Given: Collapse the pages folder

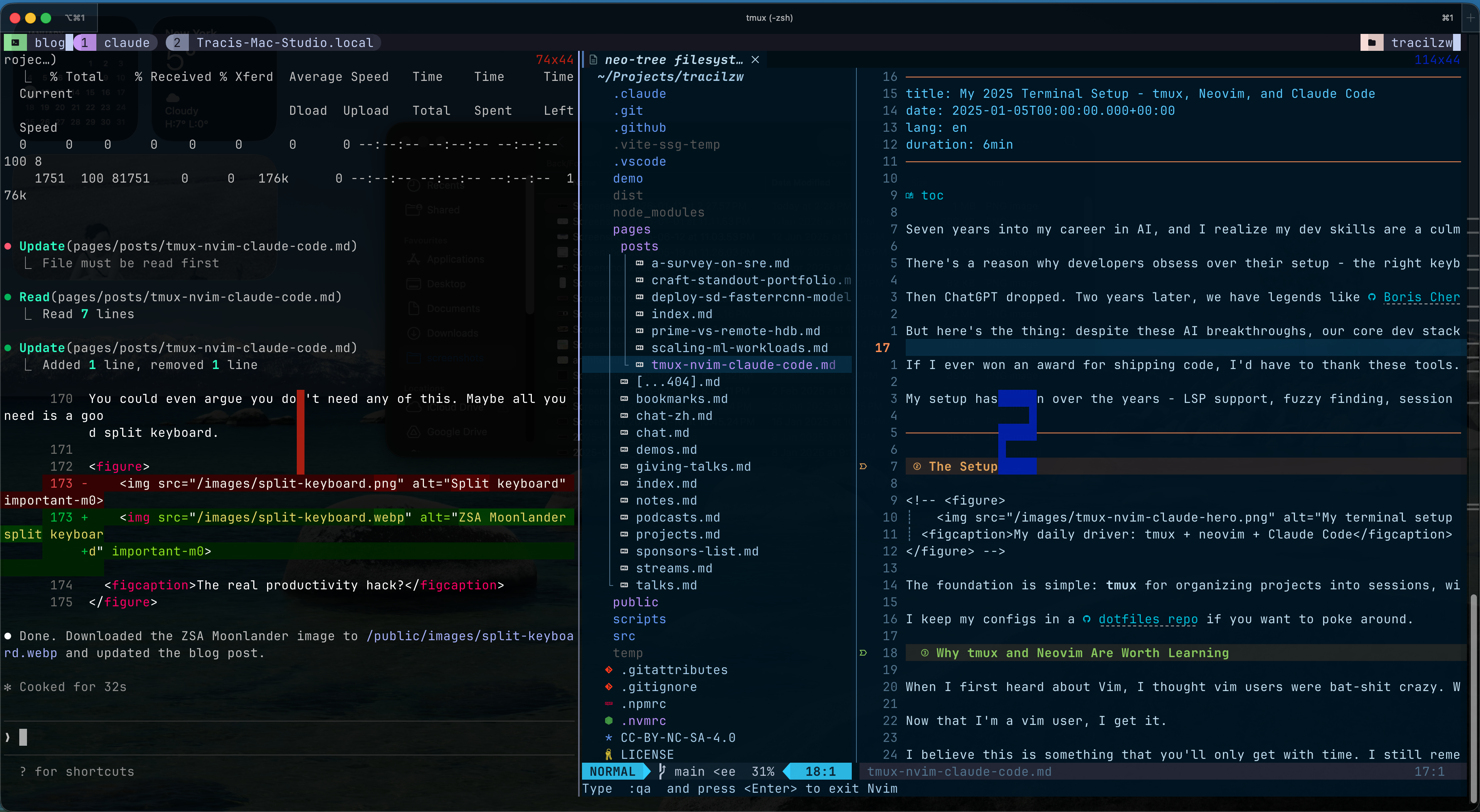Looking at the screenshot, I should click(x=631, y=229).
